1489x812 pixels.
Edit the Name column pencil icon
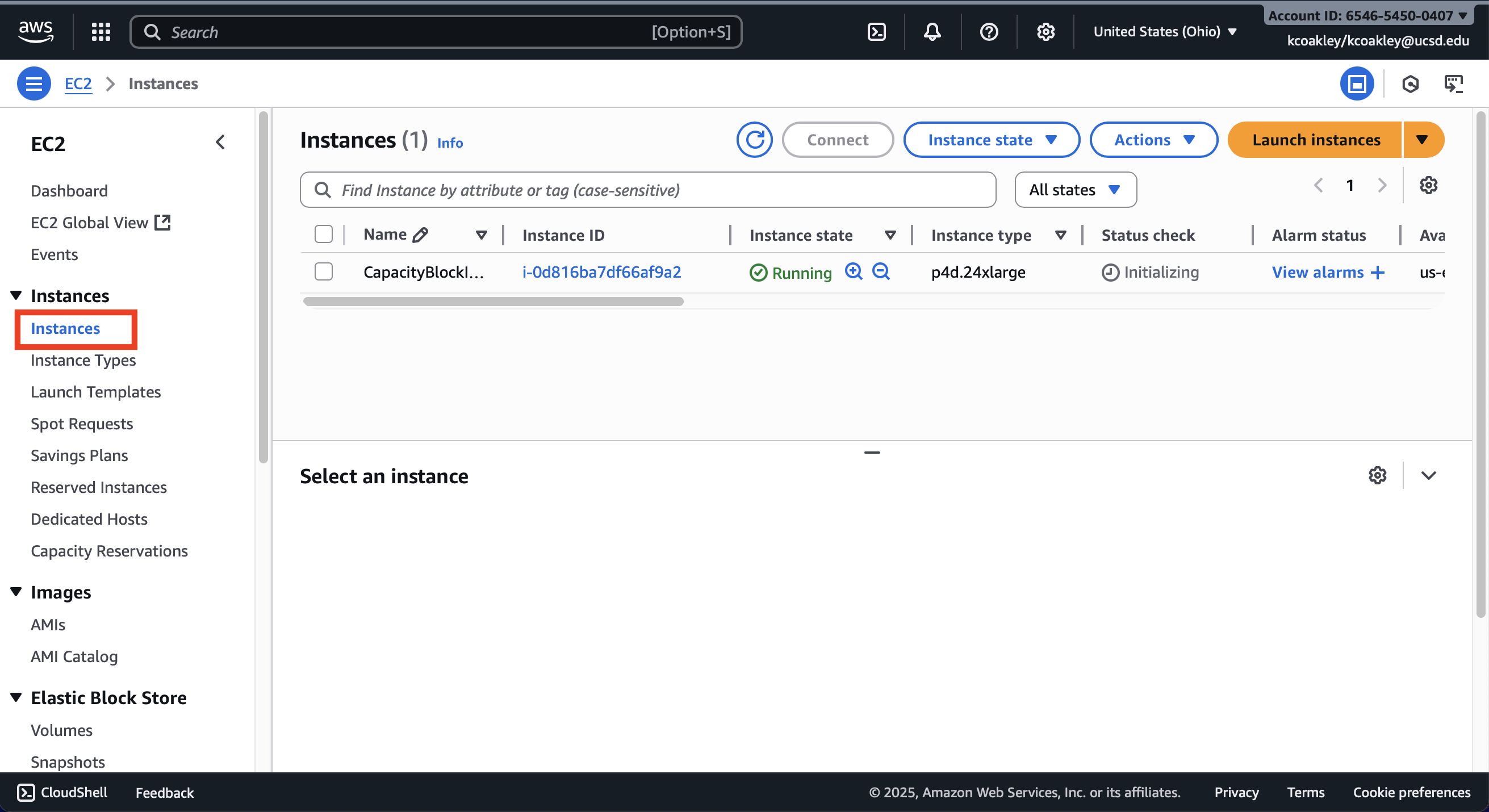(x=420, y=235)
